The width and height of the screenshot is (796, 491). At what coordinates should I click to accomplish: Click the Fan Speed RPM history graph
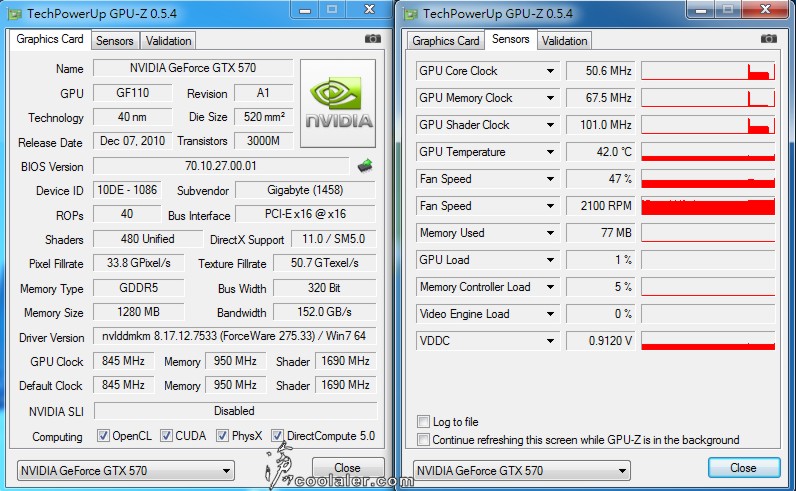[708, 206]
